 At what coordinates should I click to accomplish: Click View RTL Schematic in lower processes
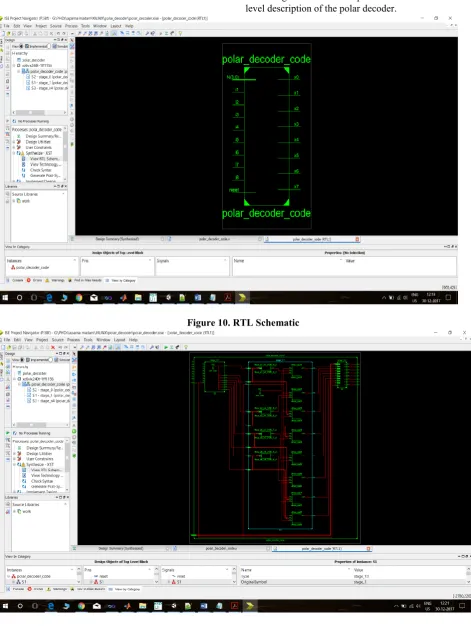tap(46, 470)
